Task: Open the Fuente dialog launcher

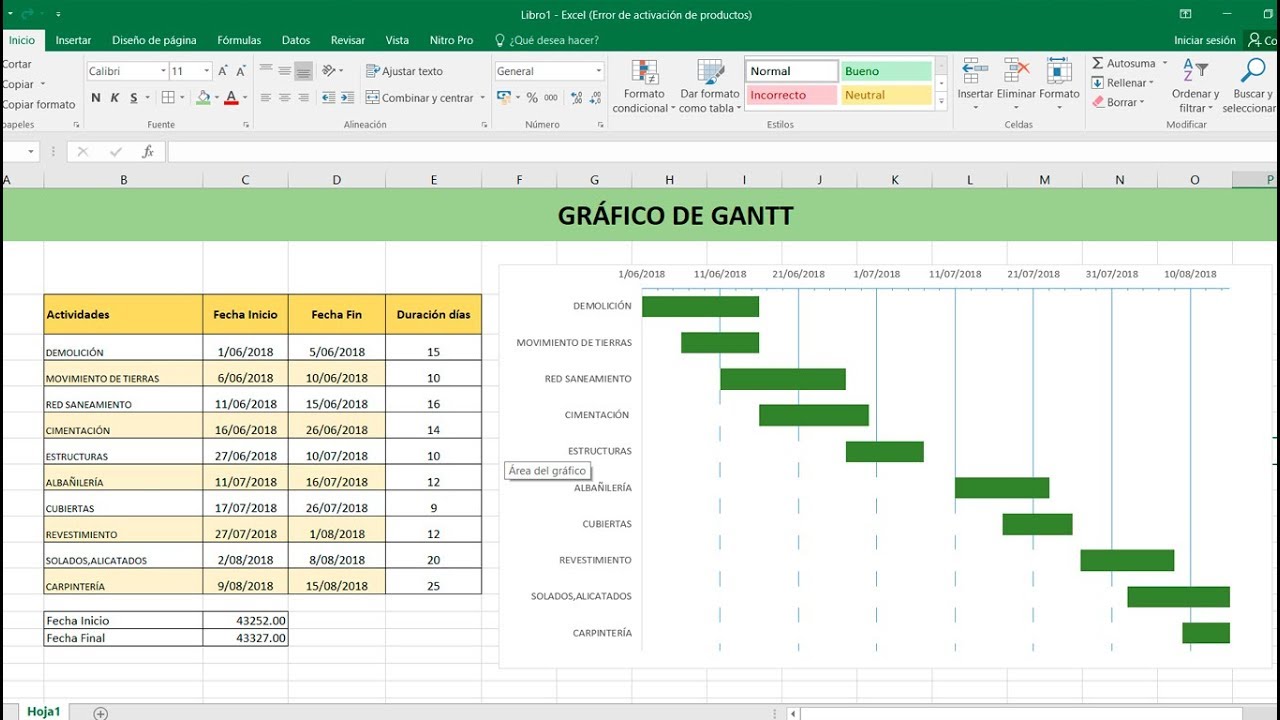Action: click(244, 125)
